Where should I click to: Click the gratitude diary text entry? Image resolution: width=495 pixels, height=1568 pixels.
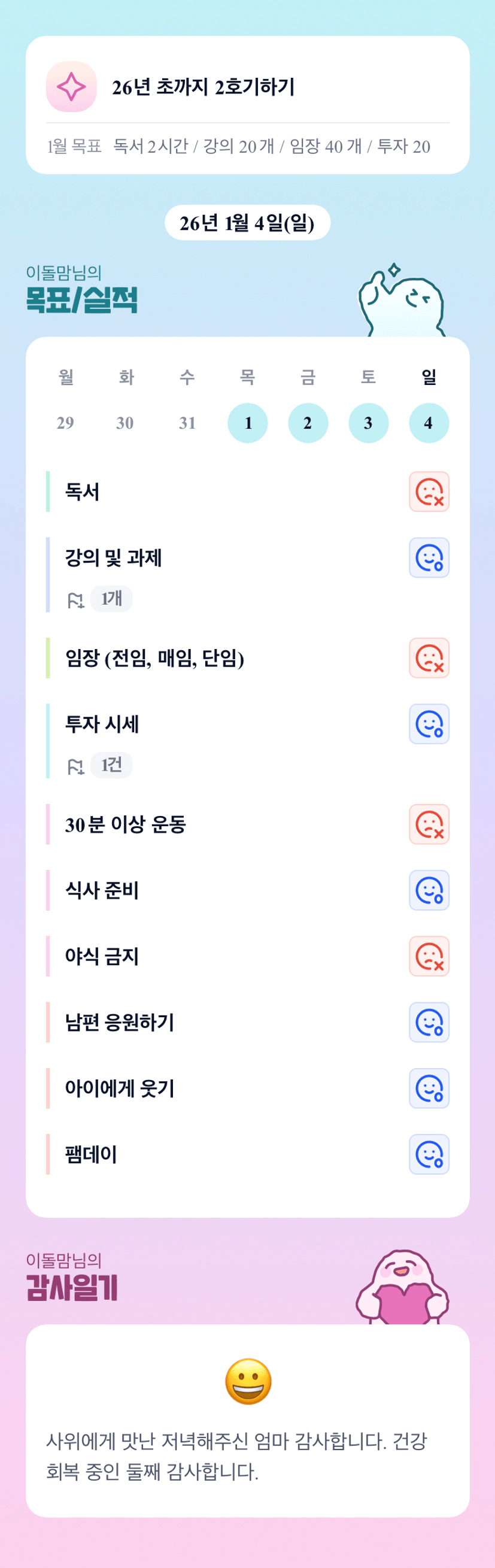[238, 1456]
